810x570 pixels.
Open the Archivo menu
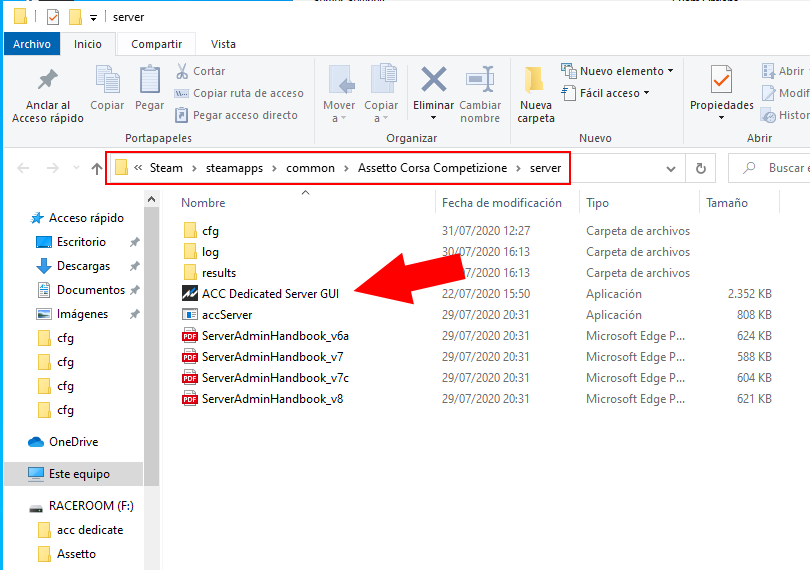[x=32, y=44]
